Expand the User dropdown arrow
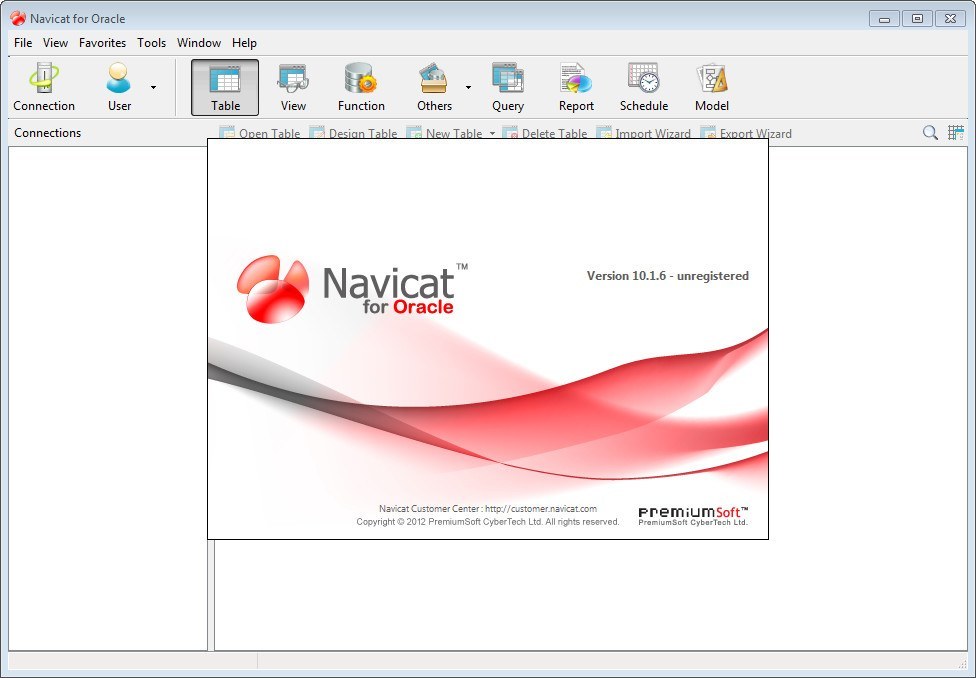Screen dimensions: 976x678 point(153,88)
